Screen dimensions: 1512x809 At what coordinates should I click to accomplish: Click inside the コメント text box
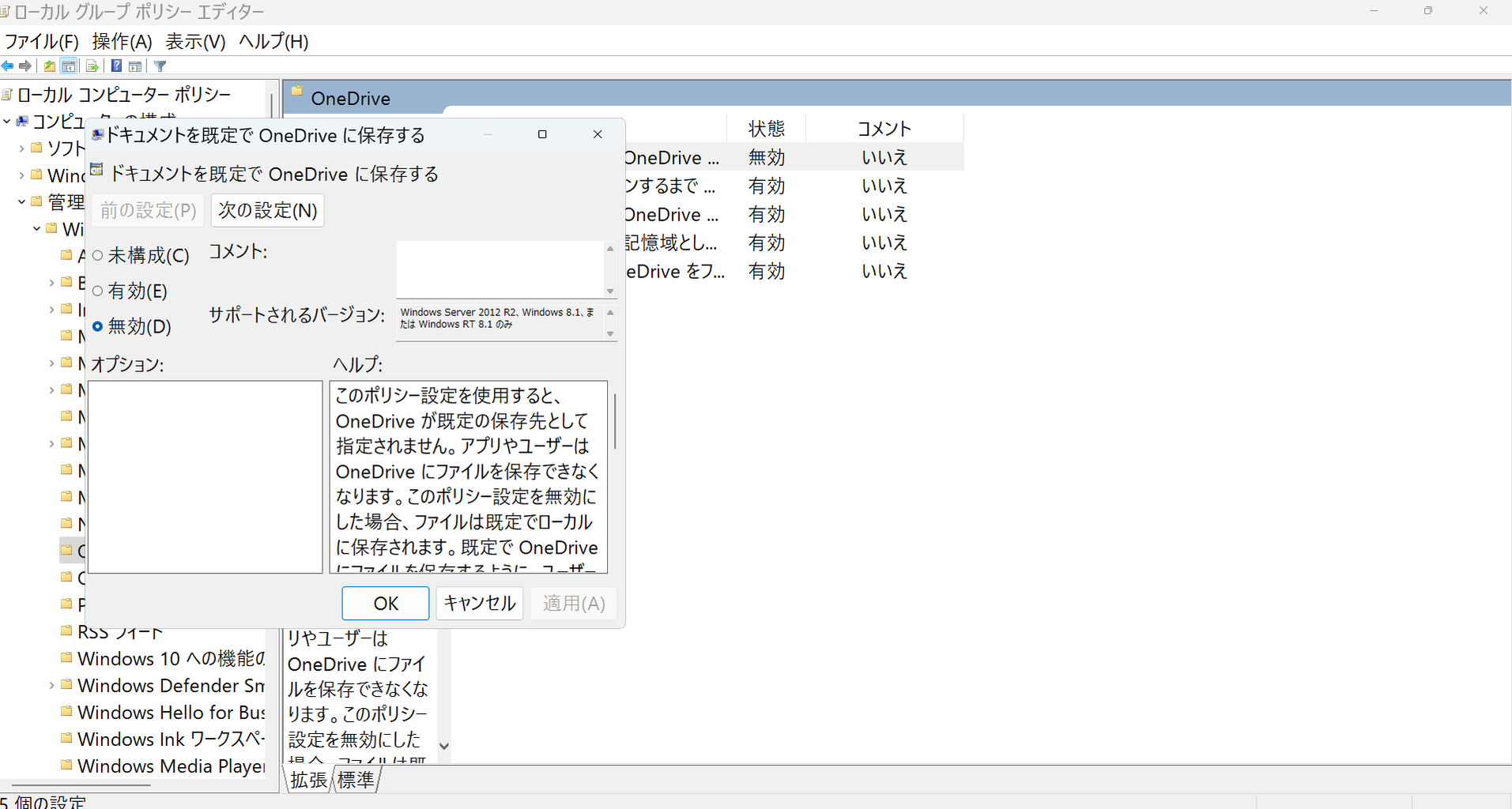[500, 269]
